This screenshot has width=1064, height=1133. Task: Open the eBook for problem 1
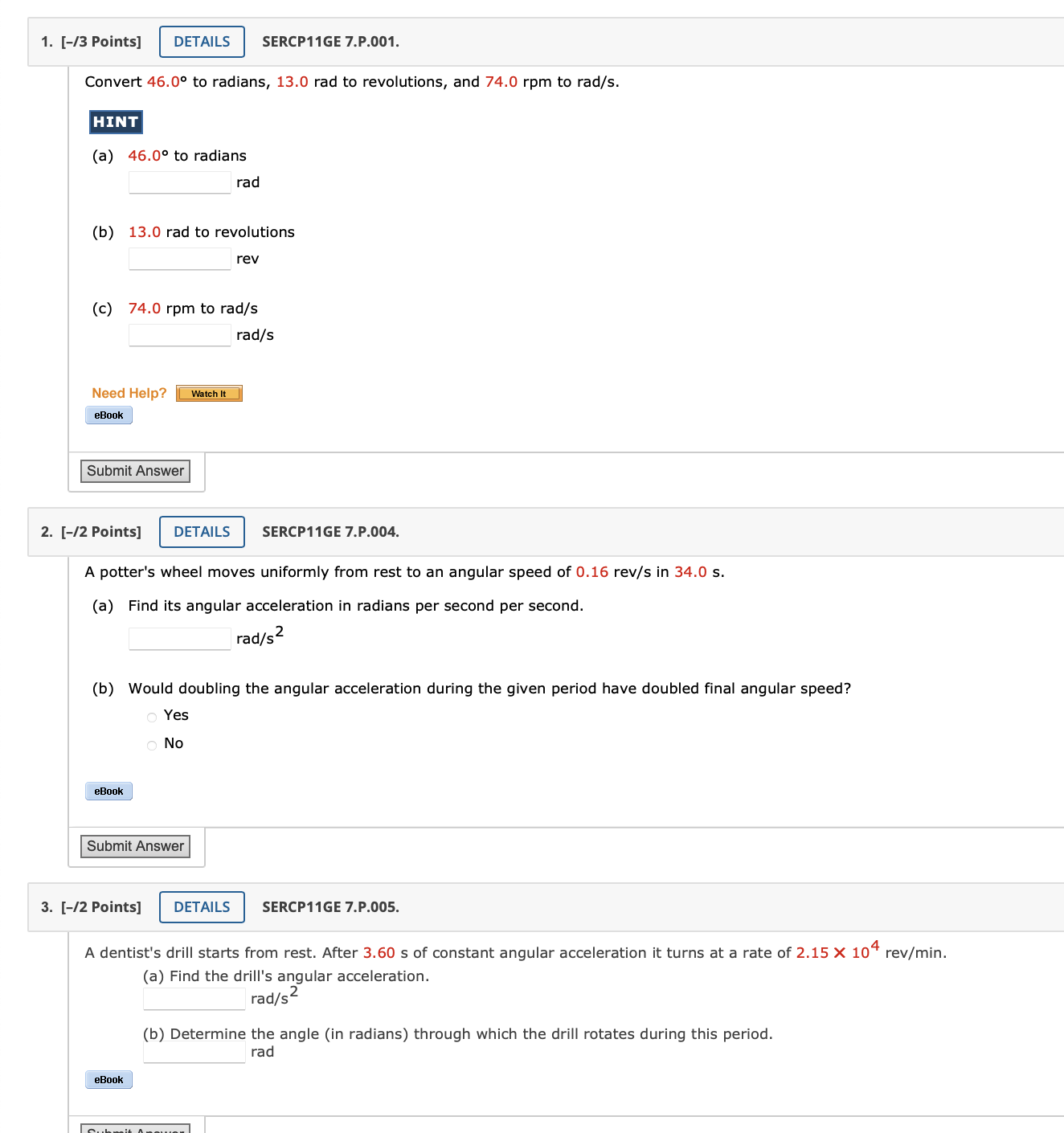[x=108, y=415]
